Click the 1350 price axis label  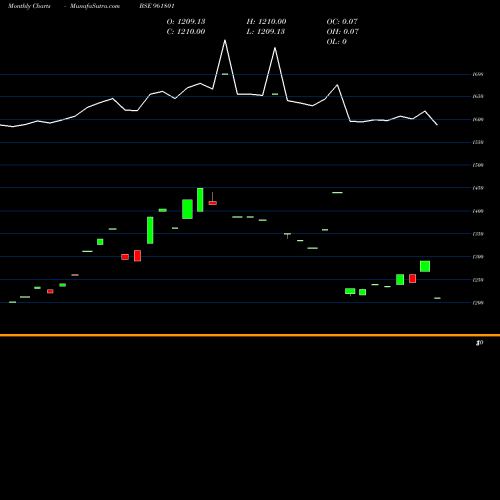click(478, 234)
